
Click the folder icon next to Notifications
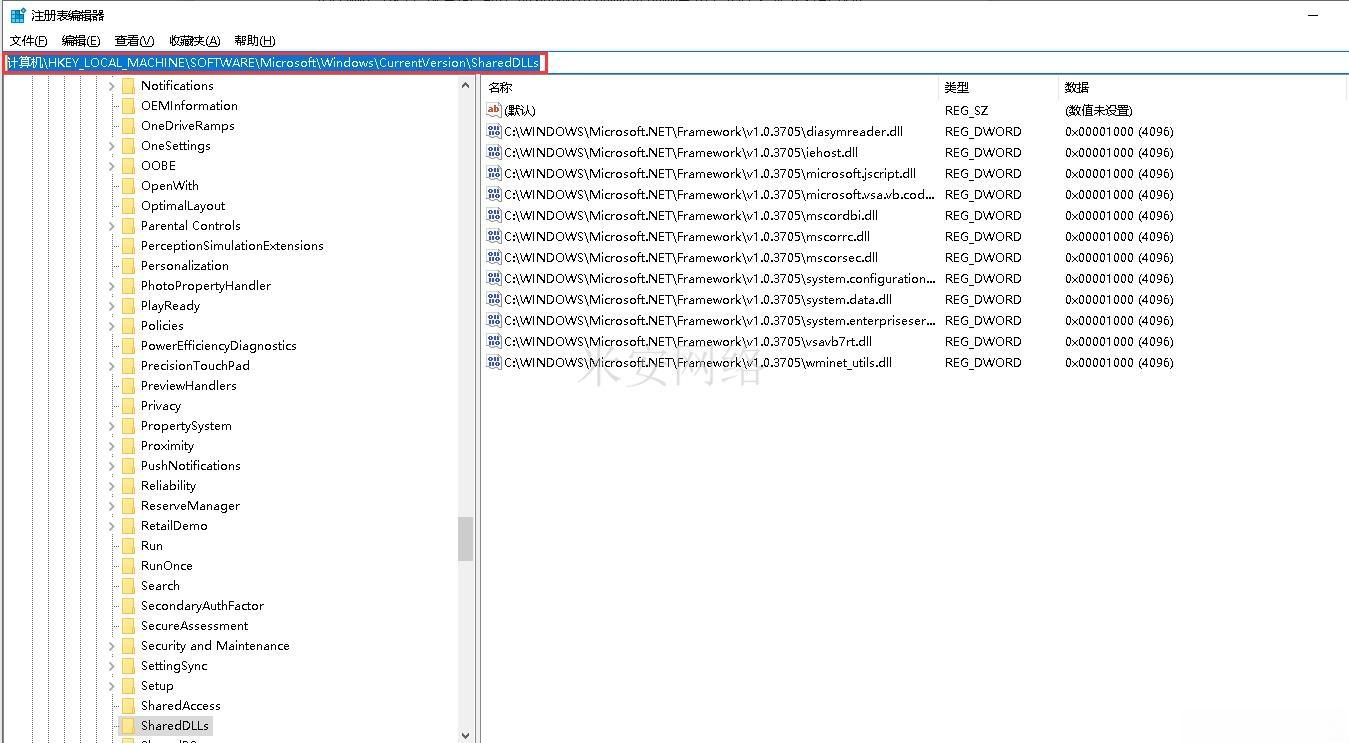128,86
